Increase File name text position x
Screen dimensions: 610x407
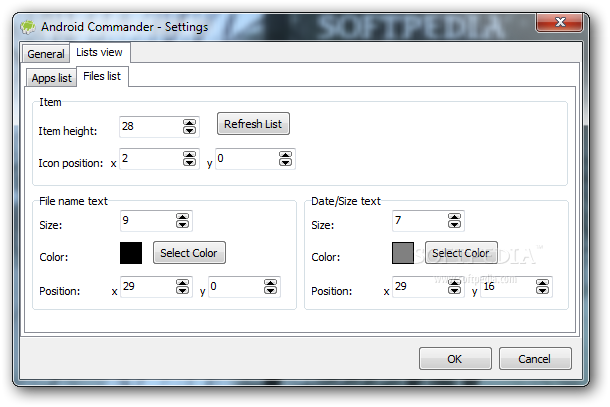click(x=182, y=283)
